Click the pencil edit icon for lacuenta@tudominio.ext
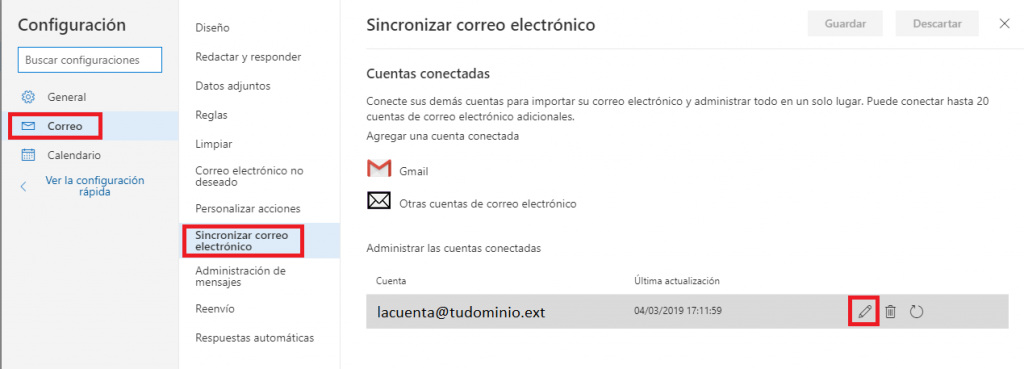The image size is (1024, 369). click(865, 312)
